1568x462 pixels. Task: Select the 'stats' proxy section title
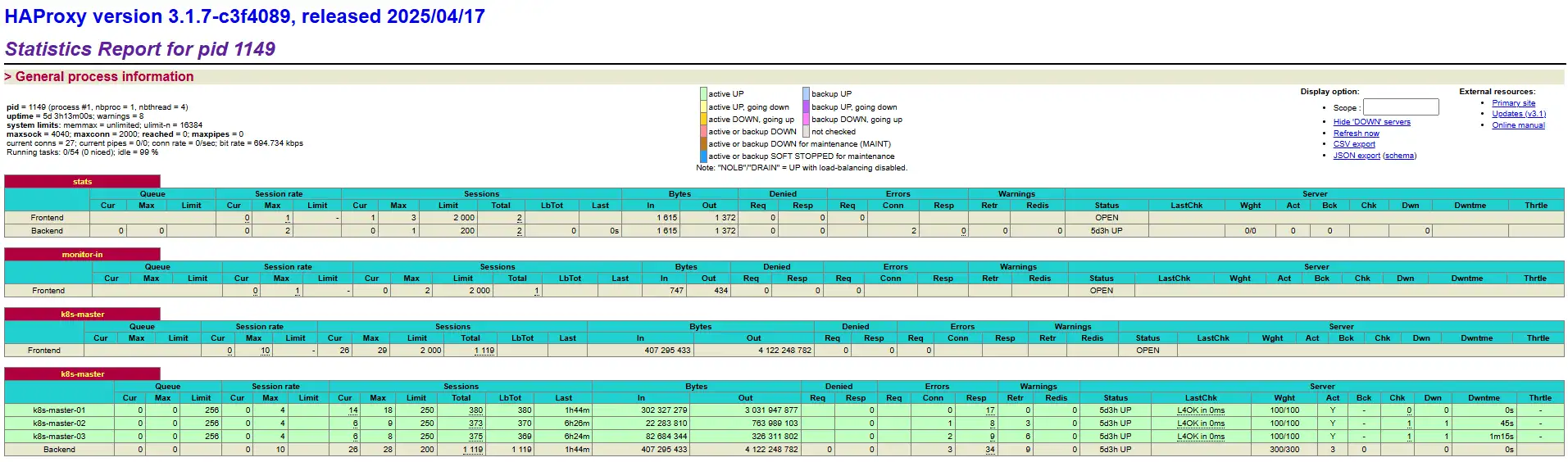click(82, 182)
